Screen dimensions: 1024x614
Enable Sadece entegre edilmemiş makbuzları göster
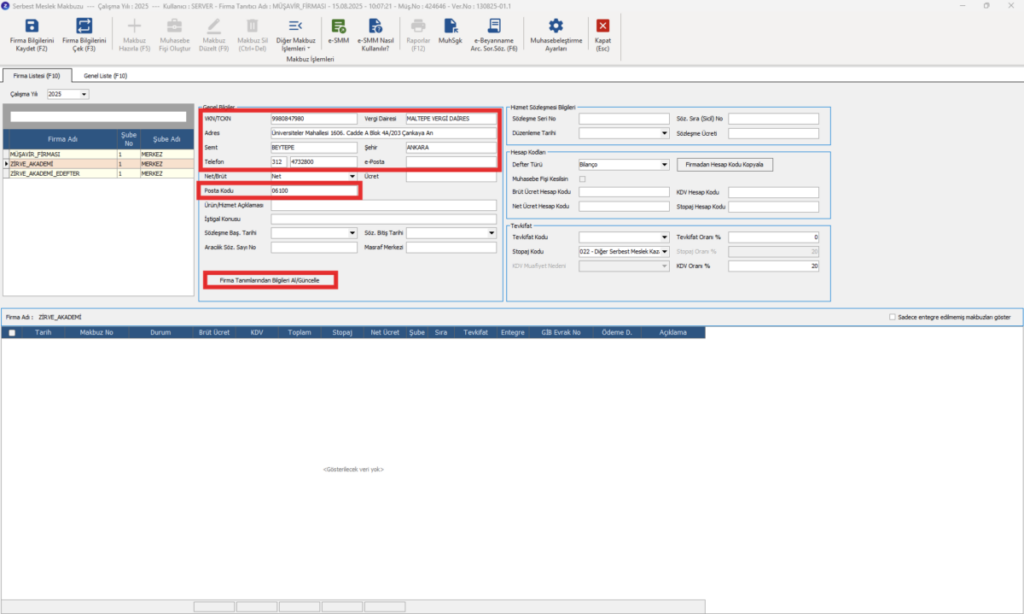(892, 317)
